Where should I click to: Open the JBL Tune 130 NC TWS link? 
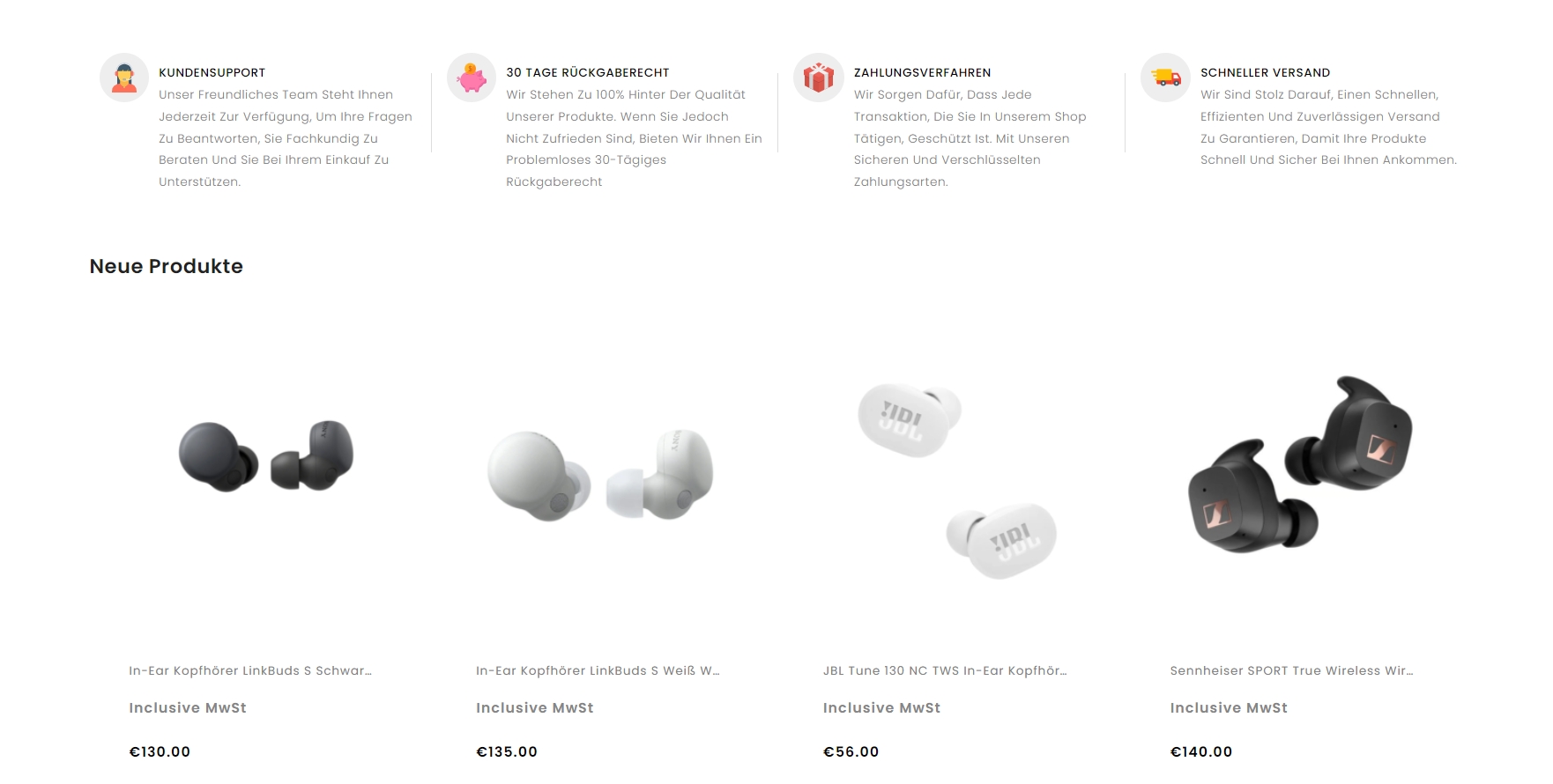coord(945,670)
